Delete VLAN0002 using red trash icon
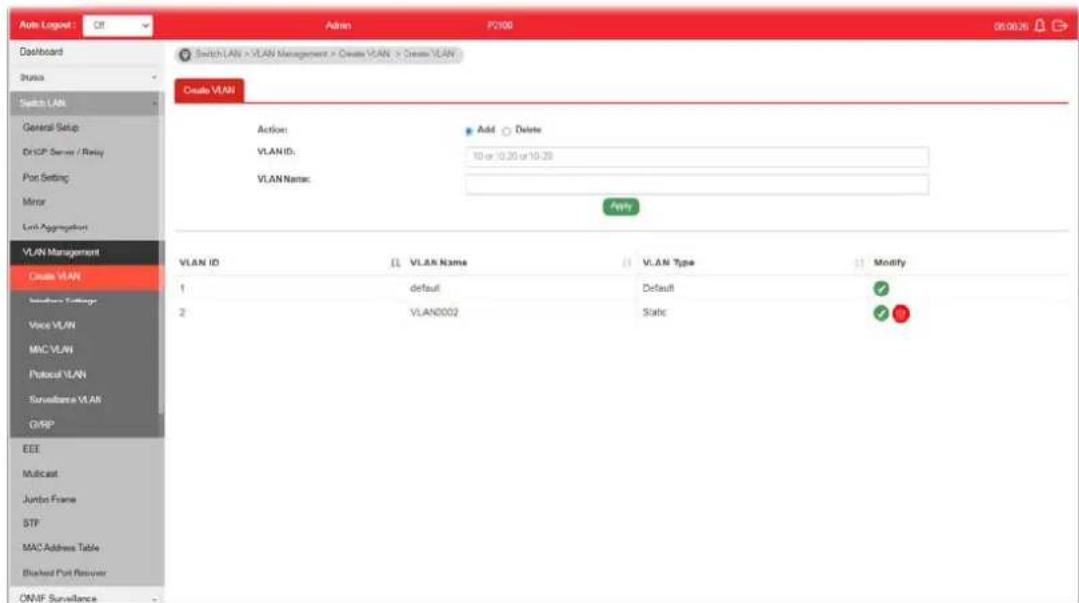The image size is (1079, 603). click(x=901, y=314)
